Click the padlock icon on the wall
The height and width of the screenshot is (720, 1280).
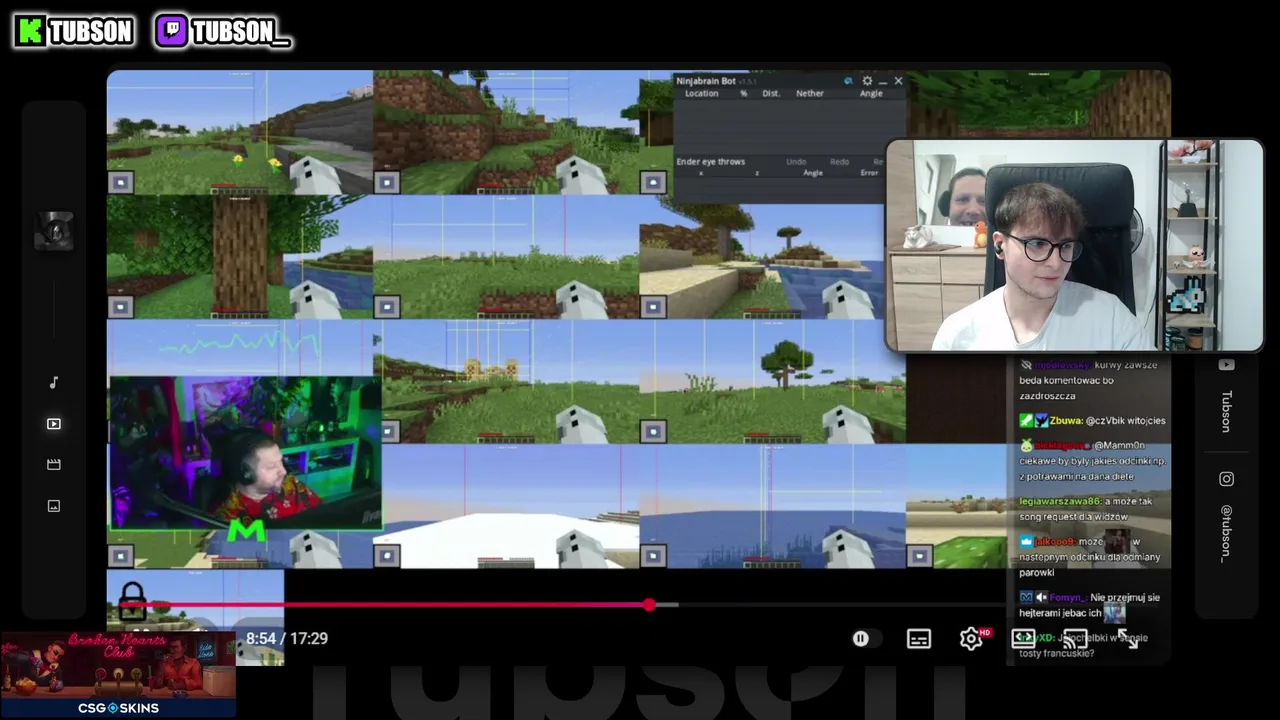click(132, 600)
